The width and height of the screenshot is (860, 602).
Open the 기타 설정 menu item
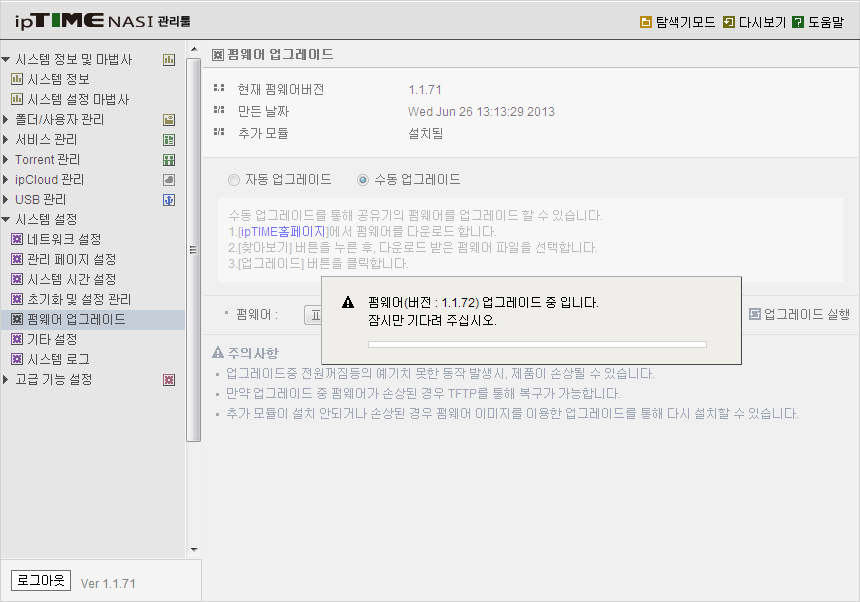(52, 339)
